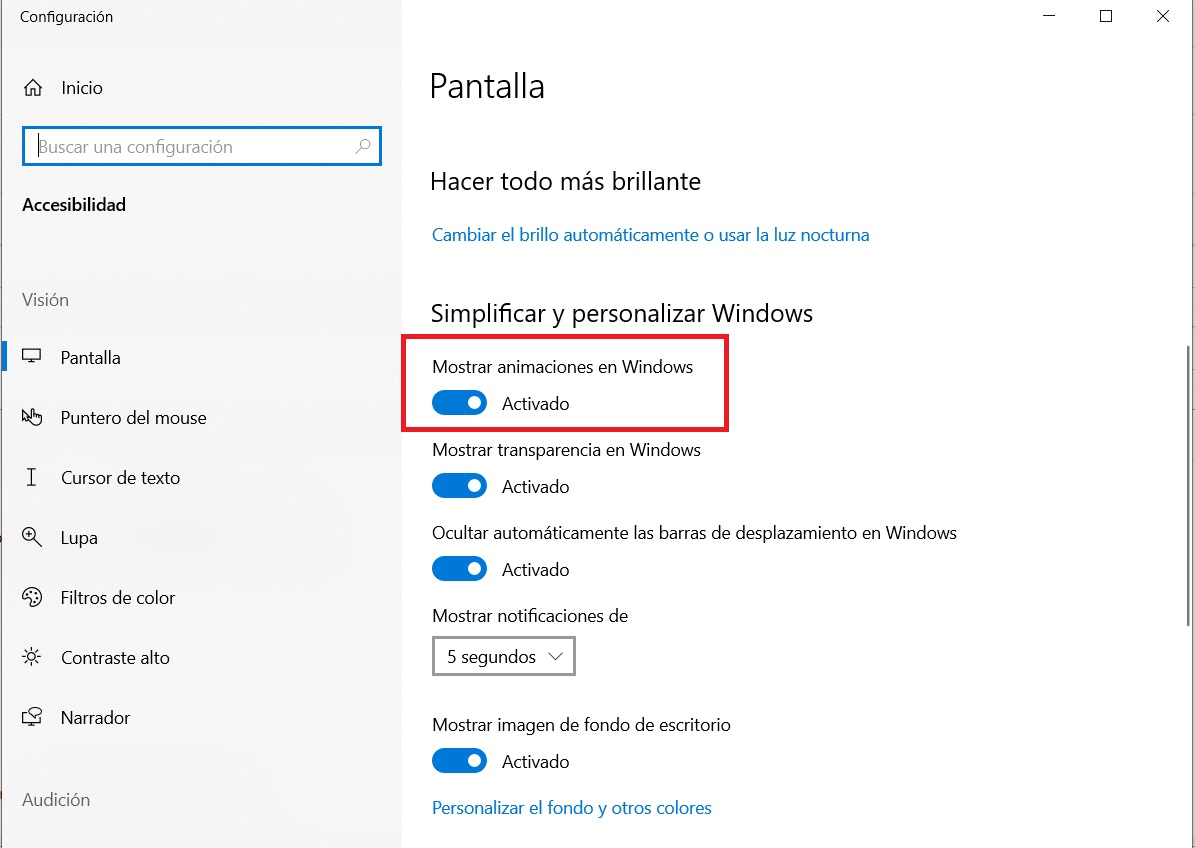Switch off Mostrar imagen de fondo de escritorio

pos(459,761)
